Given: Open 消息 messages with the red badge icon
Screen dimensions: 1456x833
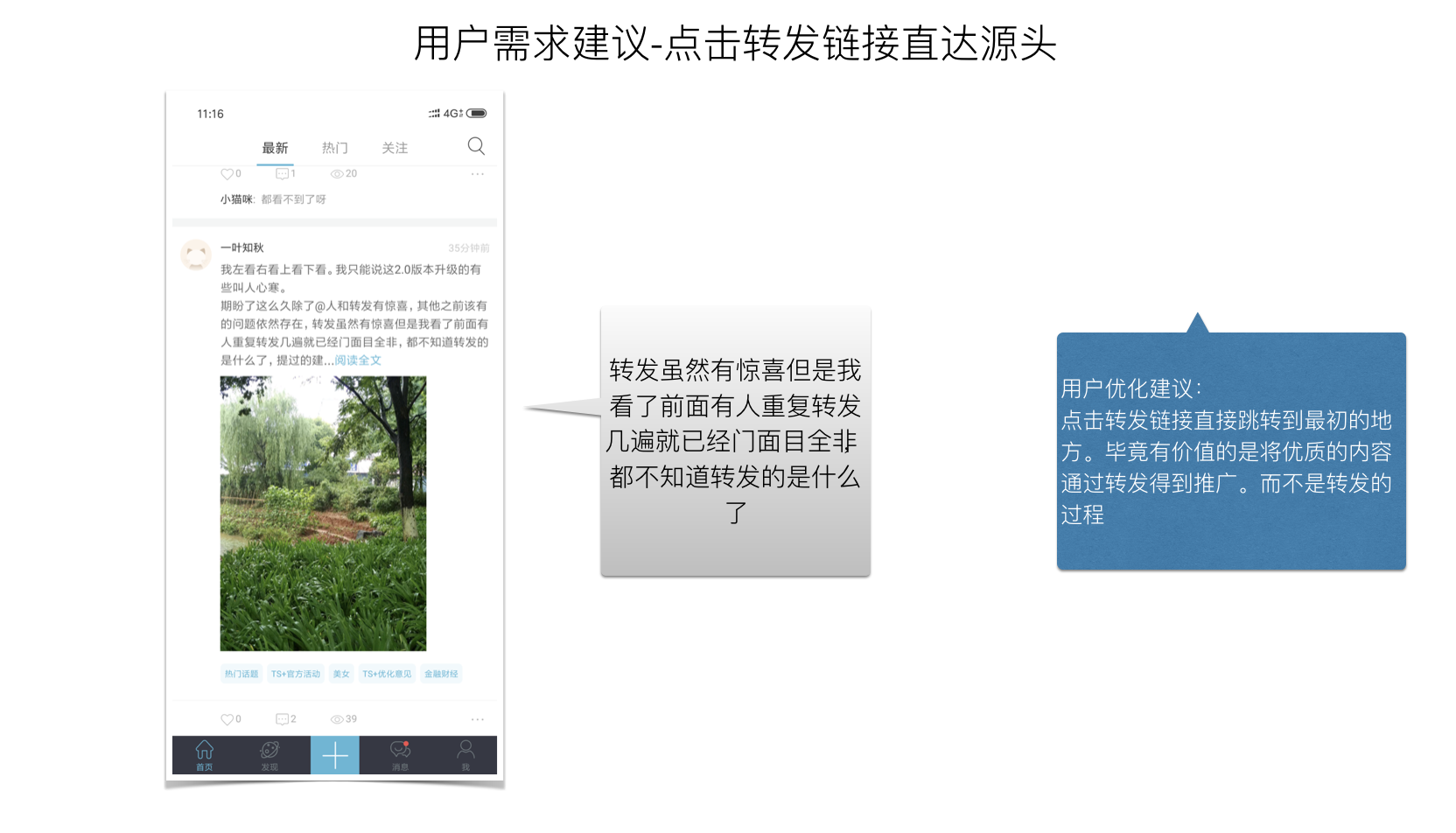Looking at the screenshot, I should click(x=401, y=754).
